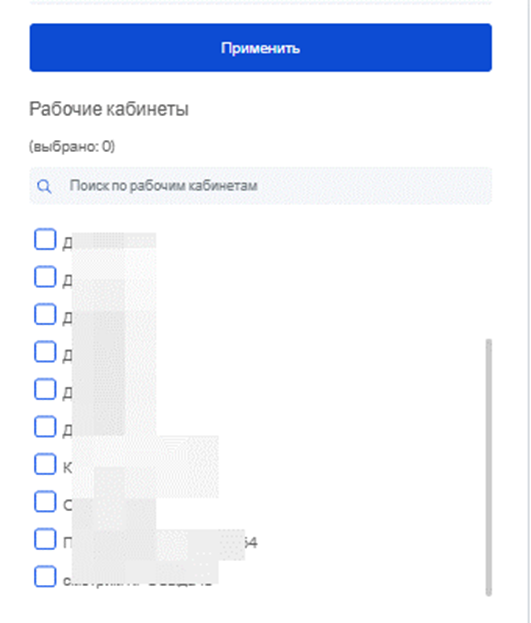Check the box beside the К entry

[45, 464]
